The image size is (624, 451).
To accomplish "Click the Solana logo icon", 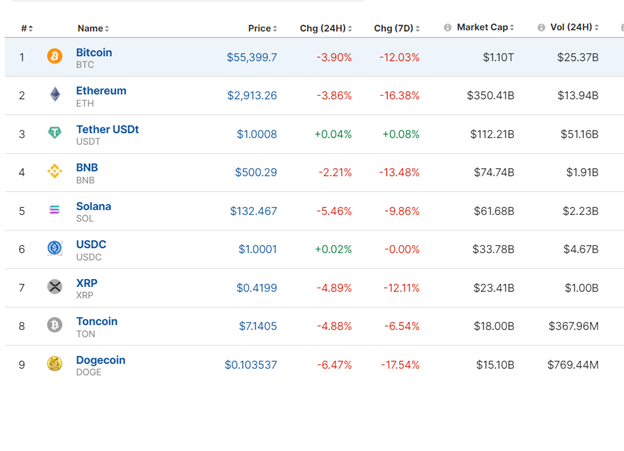I will point(54,210).
